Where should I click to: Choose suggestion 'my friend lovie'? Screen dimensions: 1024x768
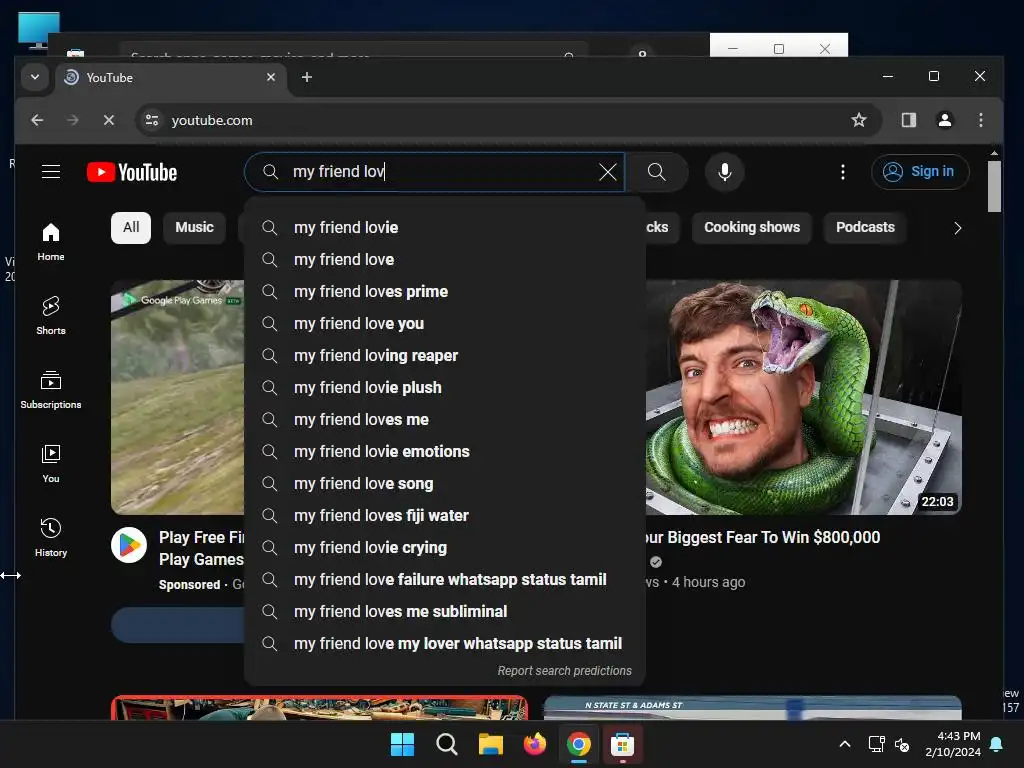[x=445, y=227]
